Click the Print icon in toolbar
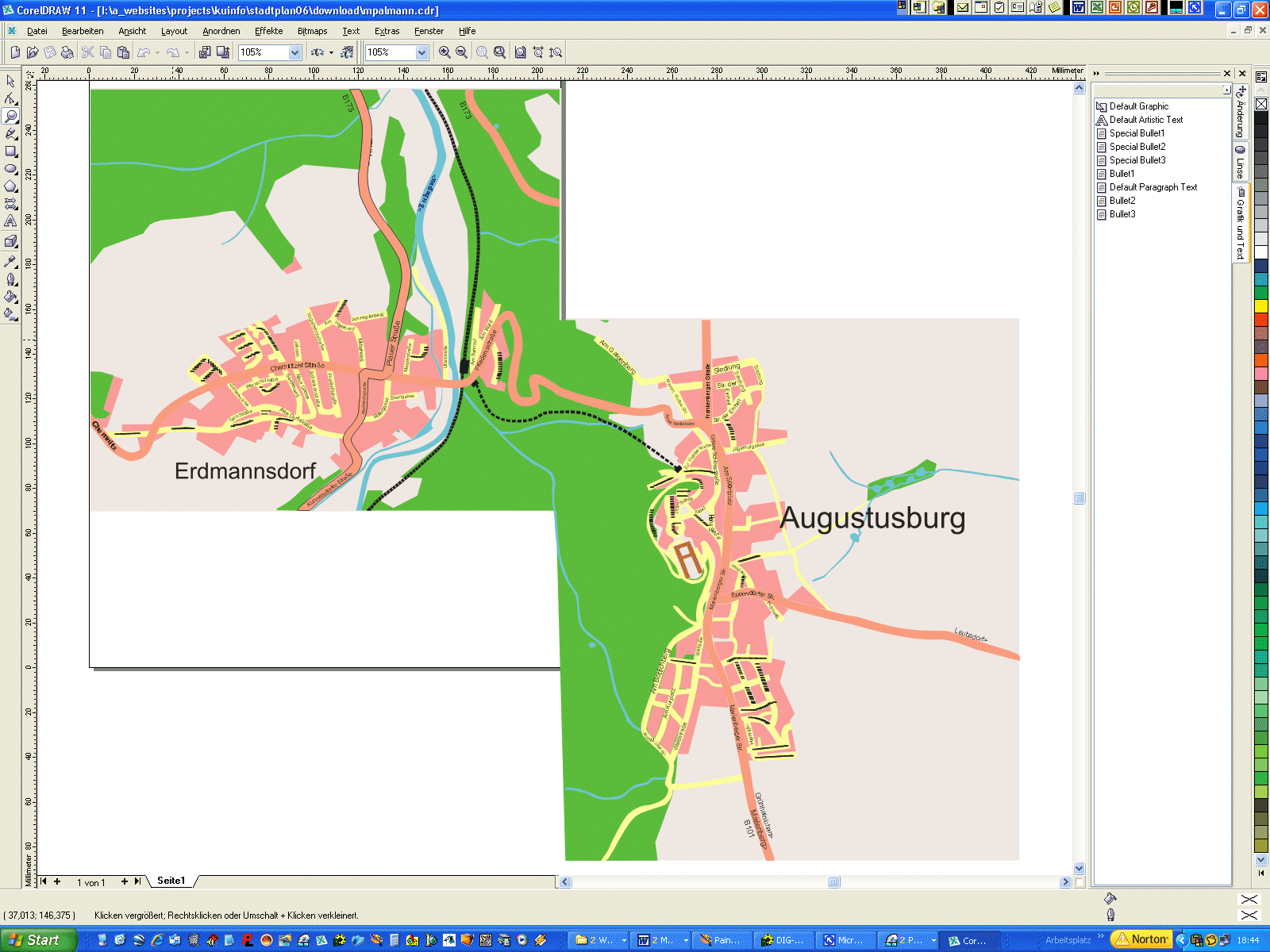The height and width of the screenshot is (952, 1270). 67,52
